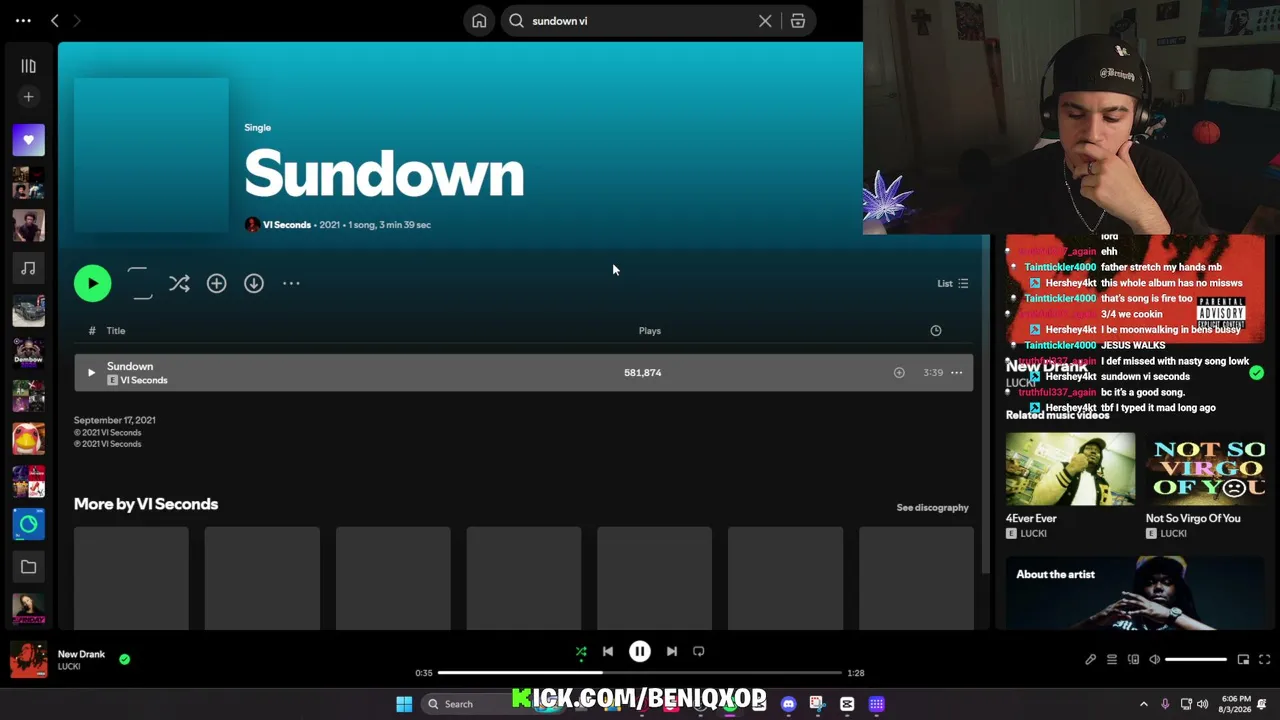
Task: Show lyrics with microphone icon
Action: click(1091, 660)
